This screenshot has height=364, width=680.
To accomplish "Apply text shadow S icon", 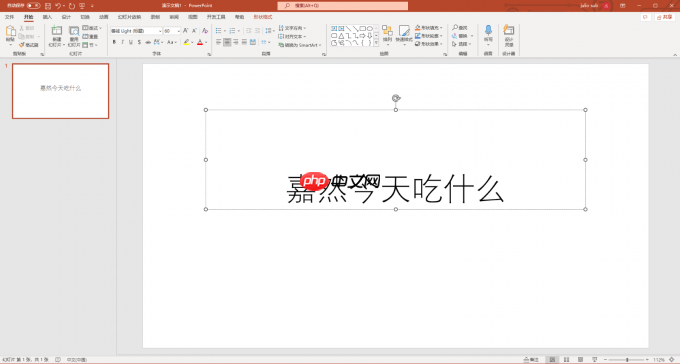I will click(x=139, y=42).
